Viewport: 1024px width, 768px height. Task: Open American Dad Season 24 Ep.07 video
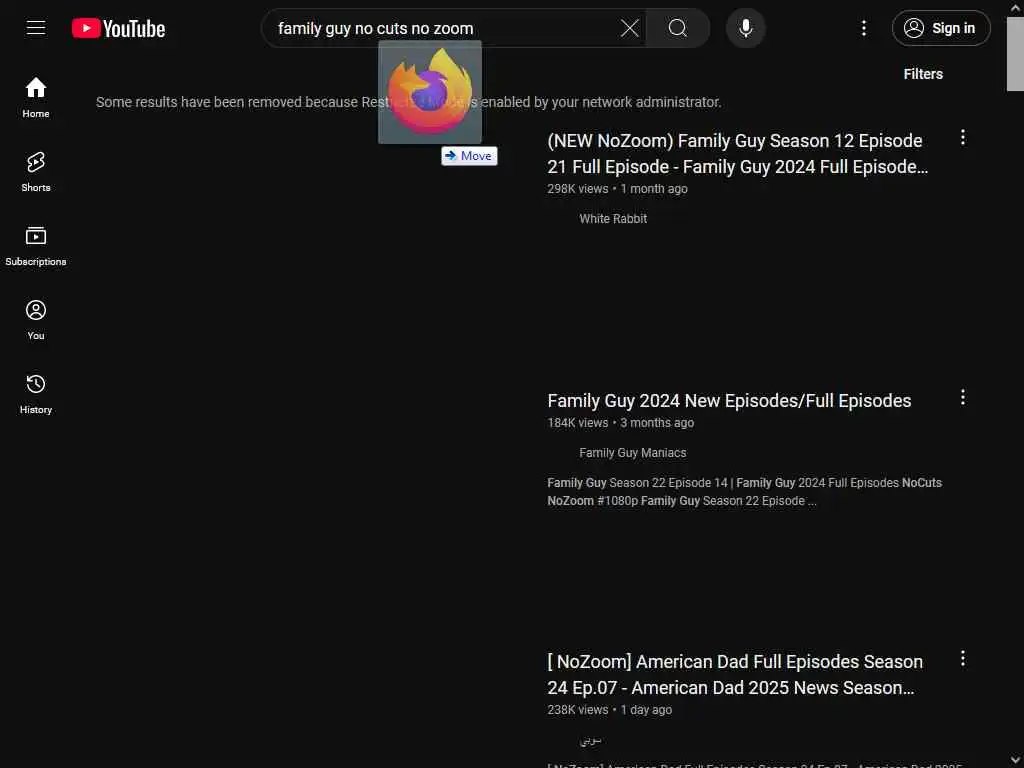coord(735,675)
